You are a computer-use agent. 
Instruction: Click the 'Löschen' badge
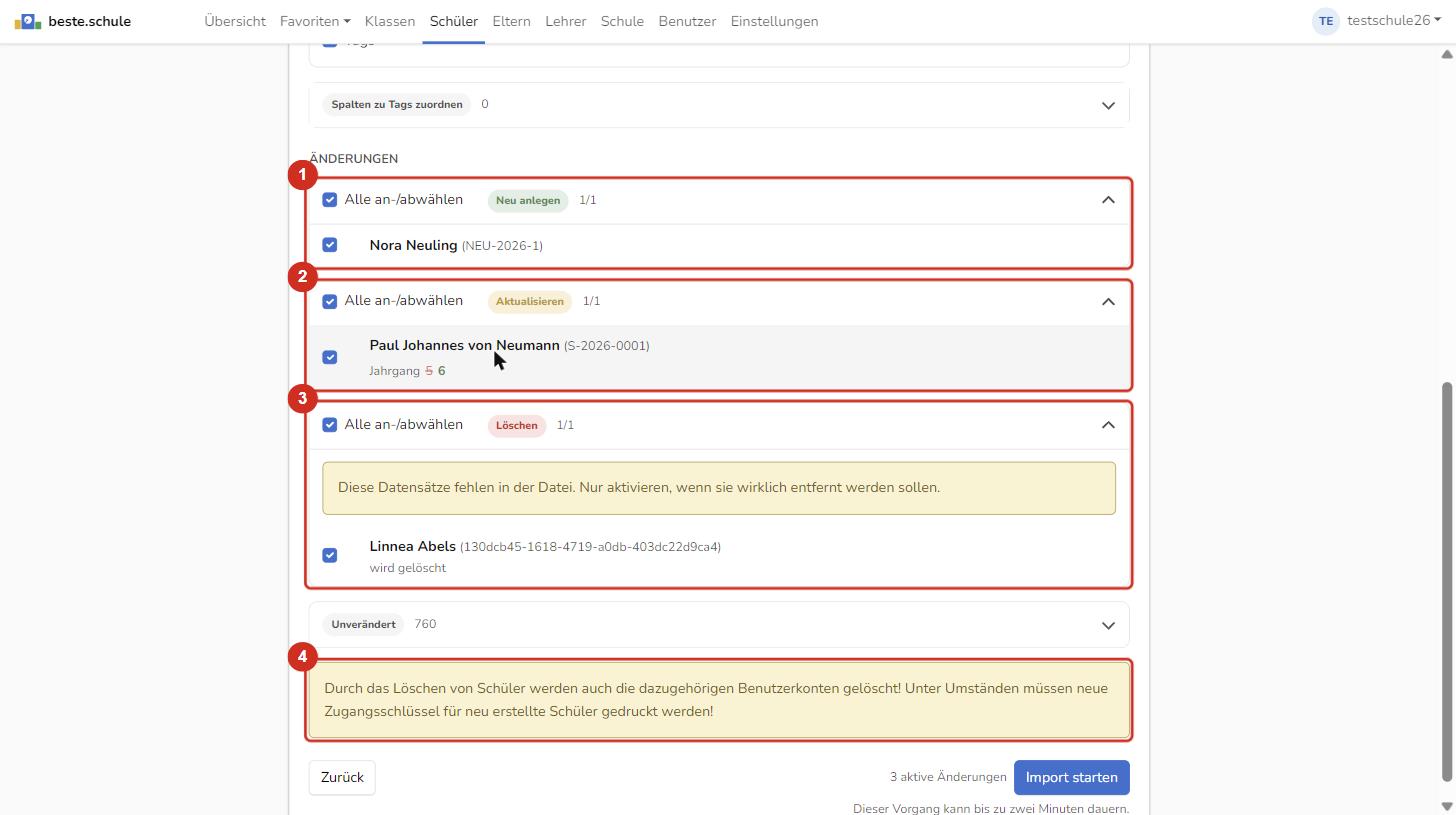pyautogui.click(x=517, y=425)
